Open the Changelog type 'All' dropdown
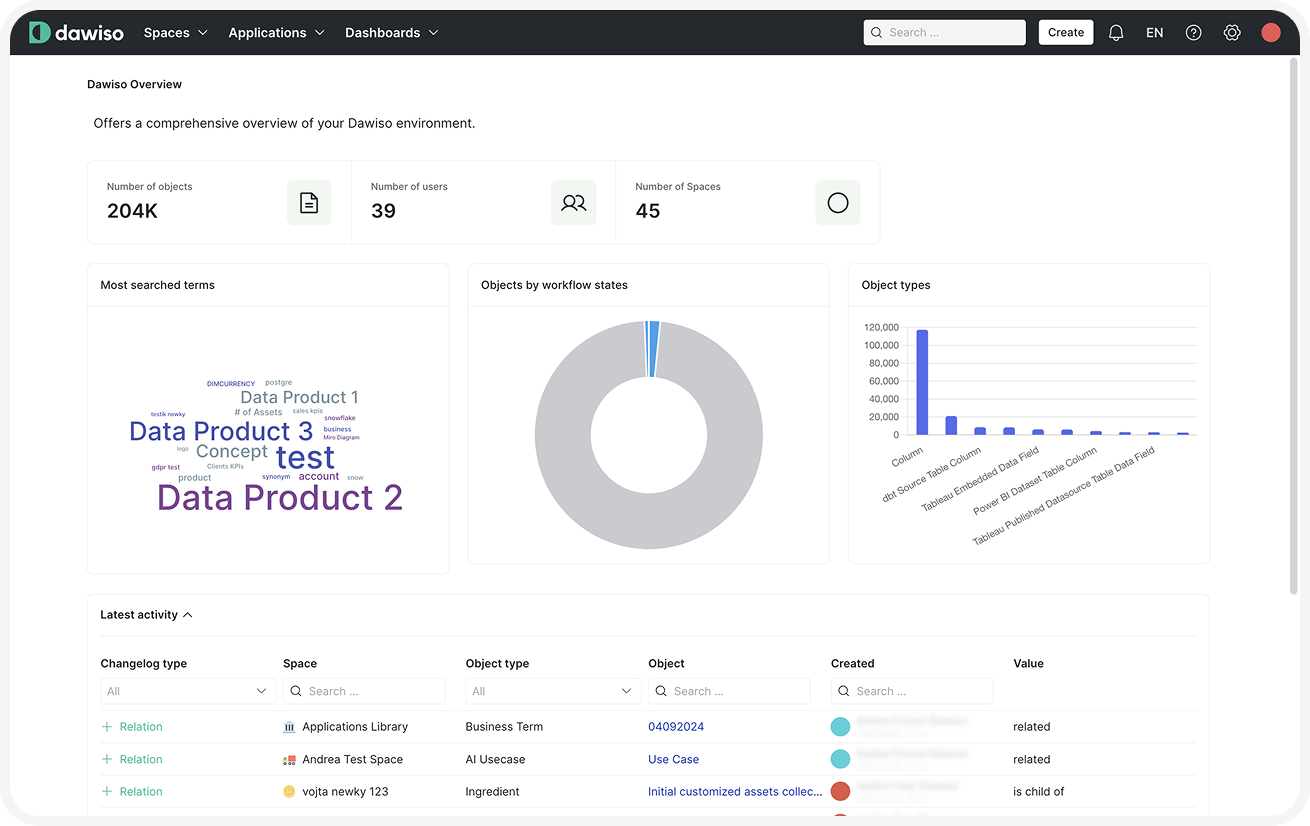The width and height of the screenshot is (1310, 826). tap(187, 690)
